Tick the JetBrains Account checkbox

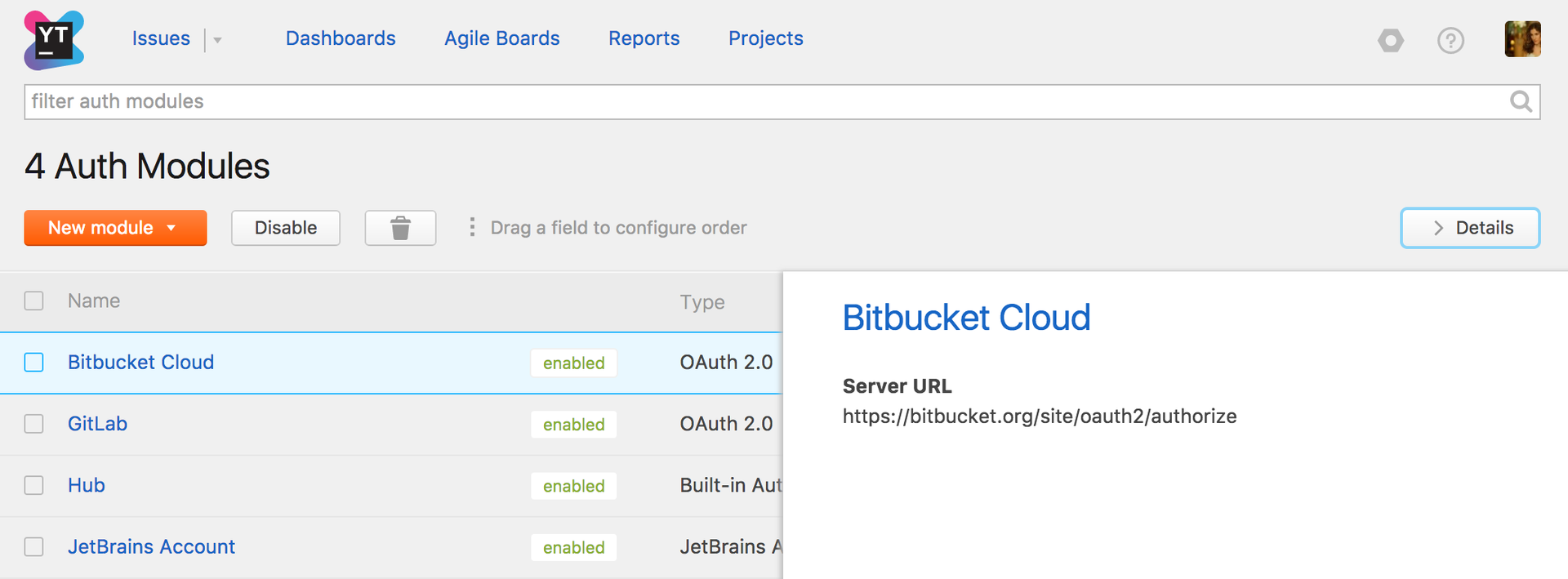point(34,546)
